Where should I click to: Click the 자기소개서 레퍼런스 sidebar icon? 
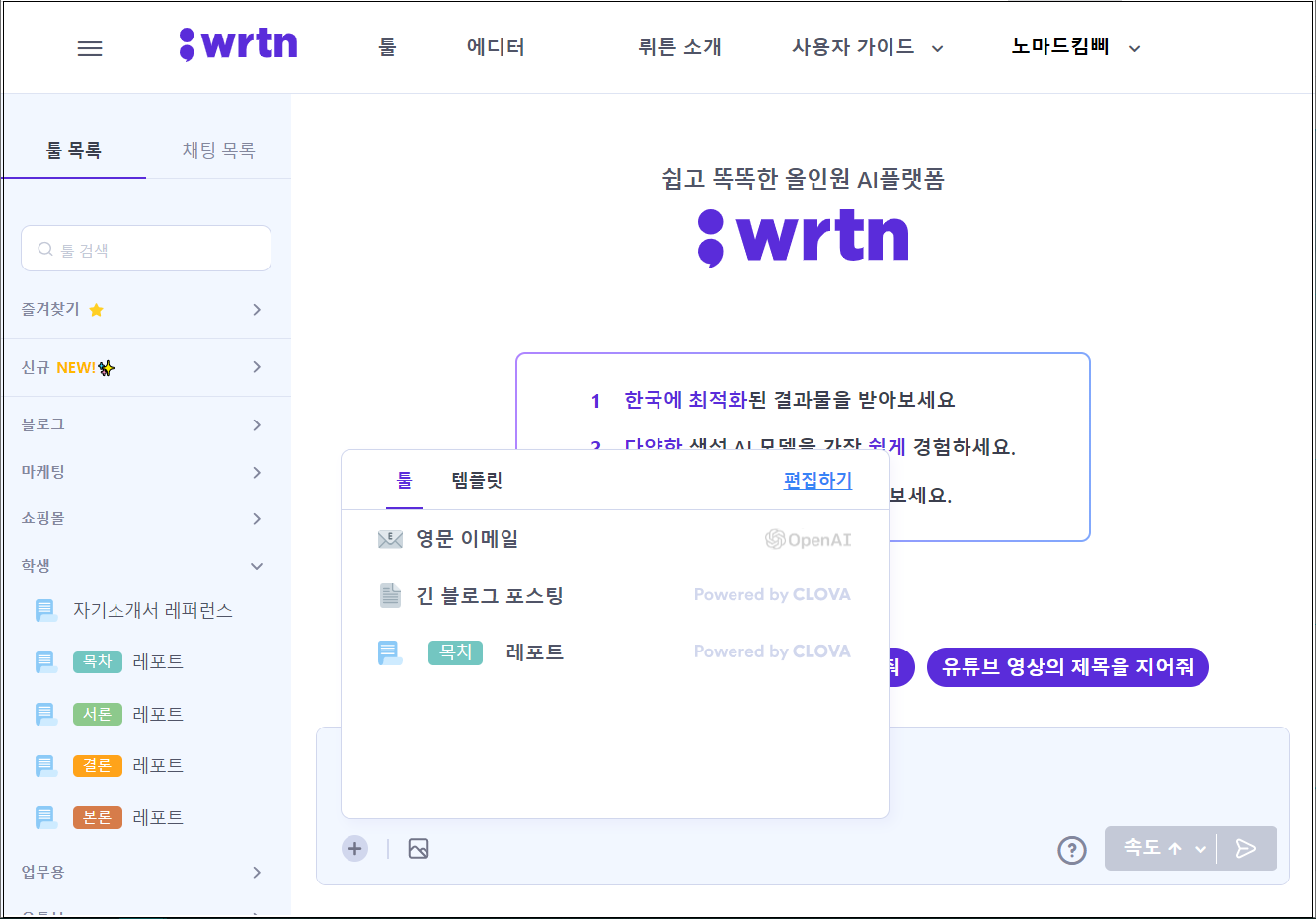click(x=44, y=611)
